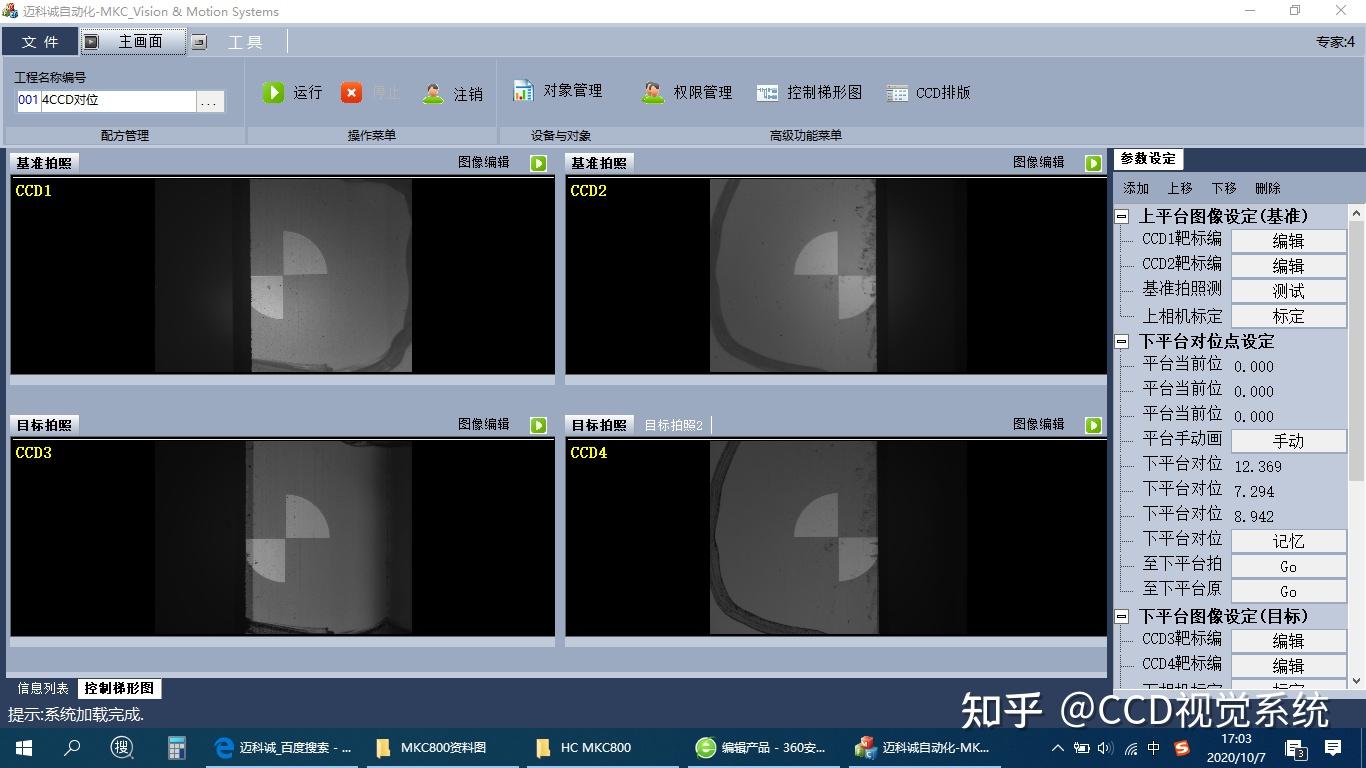Open the Sogou search taskbar icon
Viewport: 1366px width, 768px height.
point(122,748)
